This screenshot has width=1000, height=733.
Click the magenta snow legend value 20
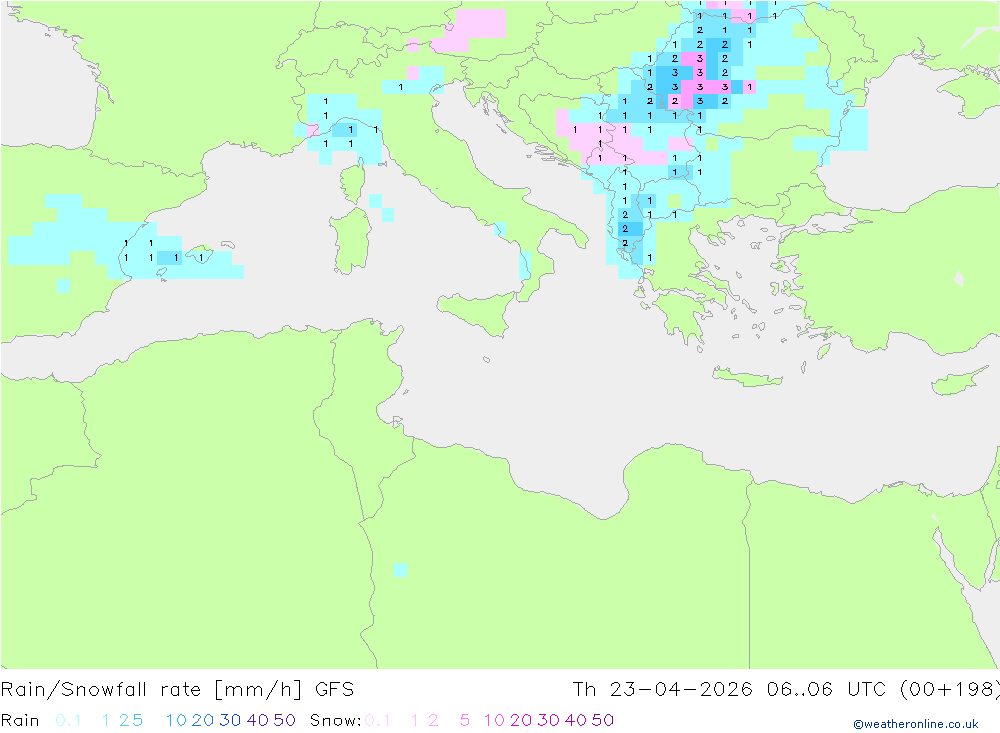(x=521, y=720)
